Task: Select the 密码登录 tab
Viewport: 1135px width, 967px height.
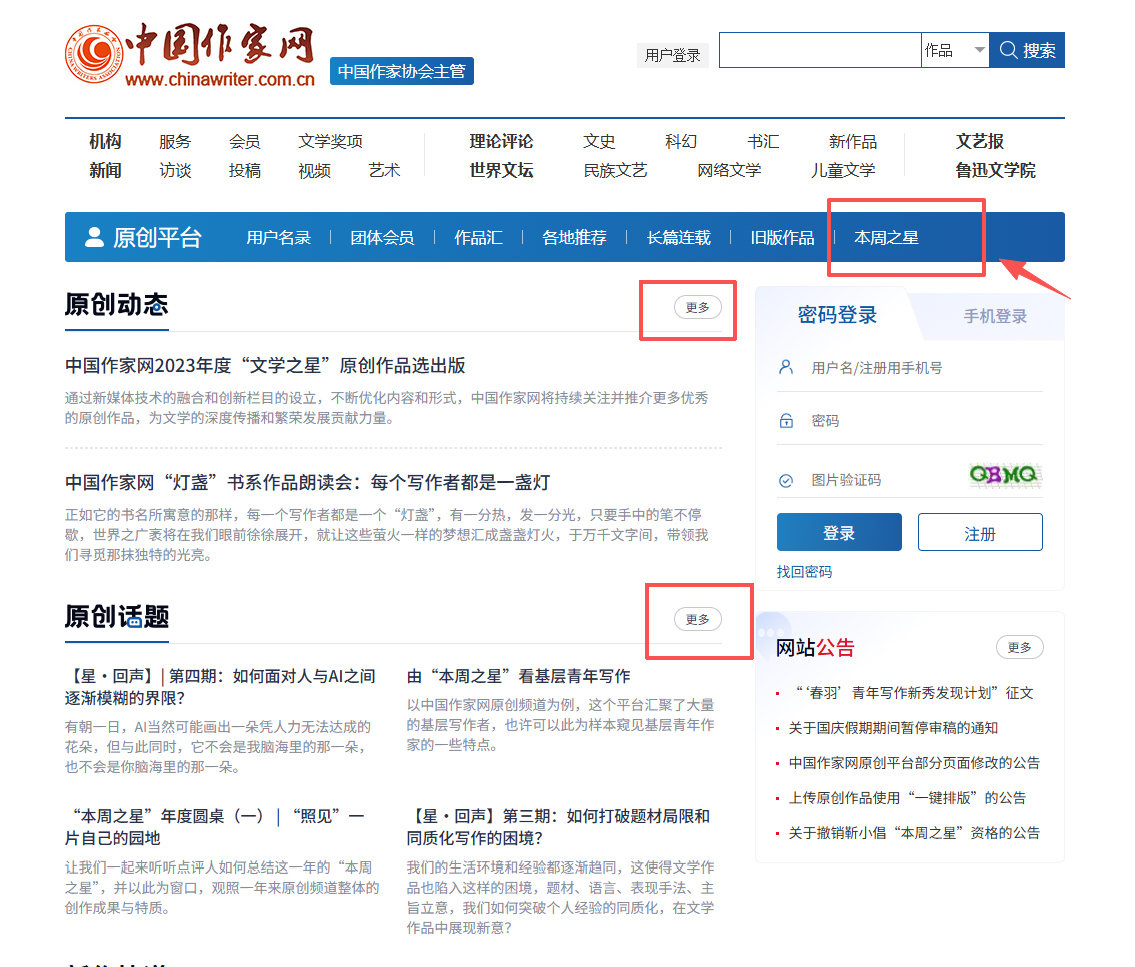Action: [837, 316]
